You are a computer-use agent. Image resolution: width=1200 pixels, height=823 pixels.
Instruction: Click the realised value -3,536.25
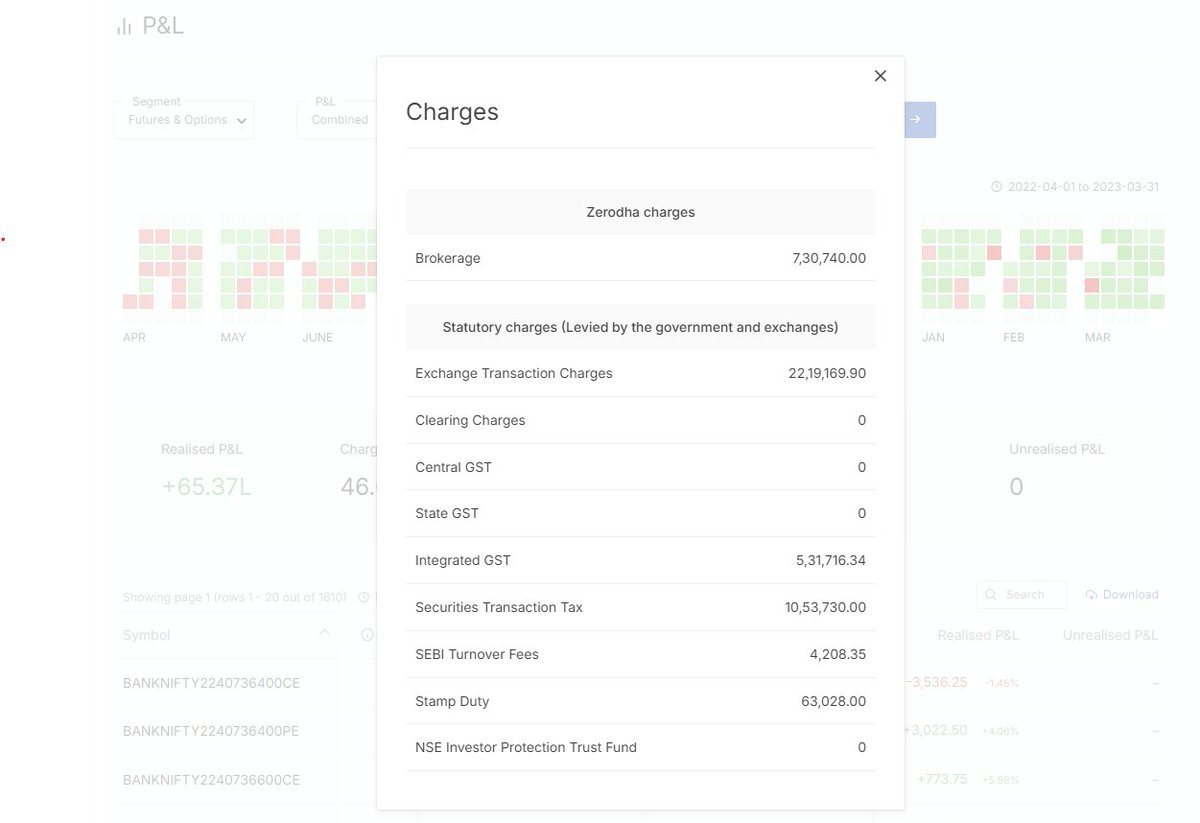click(936, 682)
